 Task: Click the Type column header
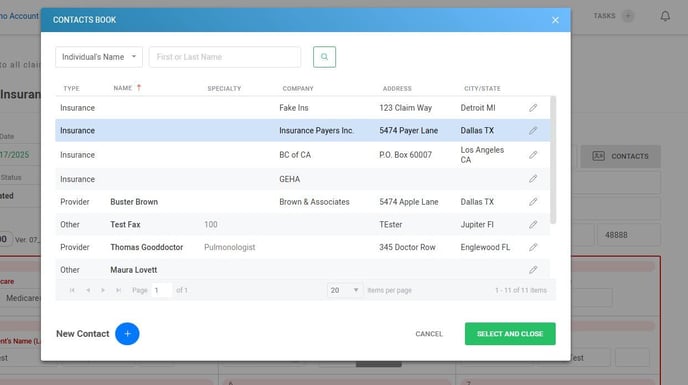72,89
